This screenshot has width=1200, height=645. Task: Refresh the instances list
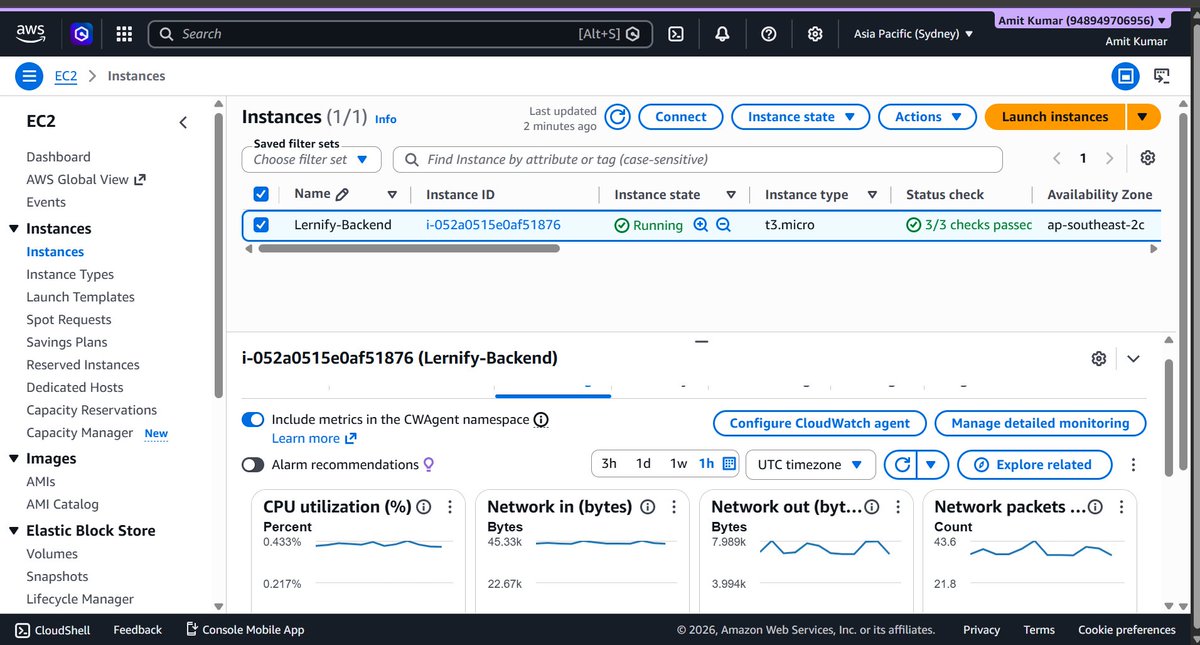click(x=618, y=117)
